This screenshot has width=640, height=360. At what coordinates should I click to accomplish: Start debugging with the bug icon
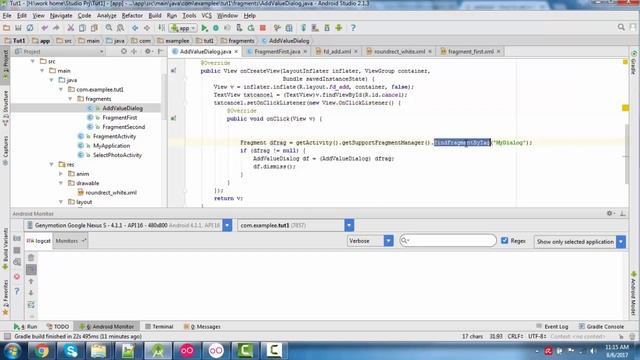[216, 28]
